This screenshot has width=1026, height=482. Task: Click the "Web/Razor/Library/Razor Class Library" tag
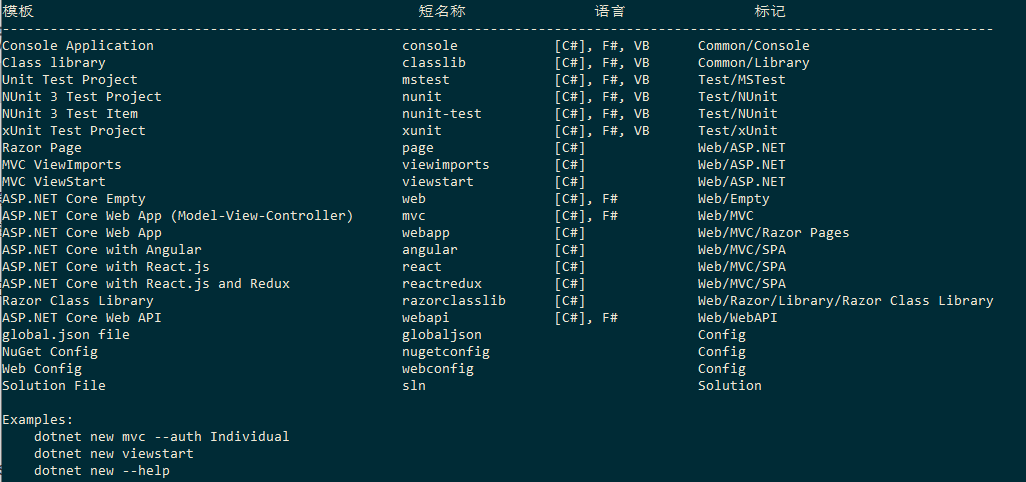coord(845,300)
